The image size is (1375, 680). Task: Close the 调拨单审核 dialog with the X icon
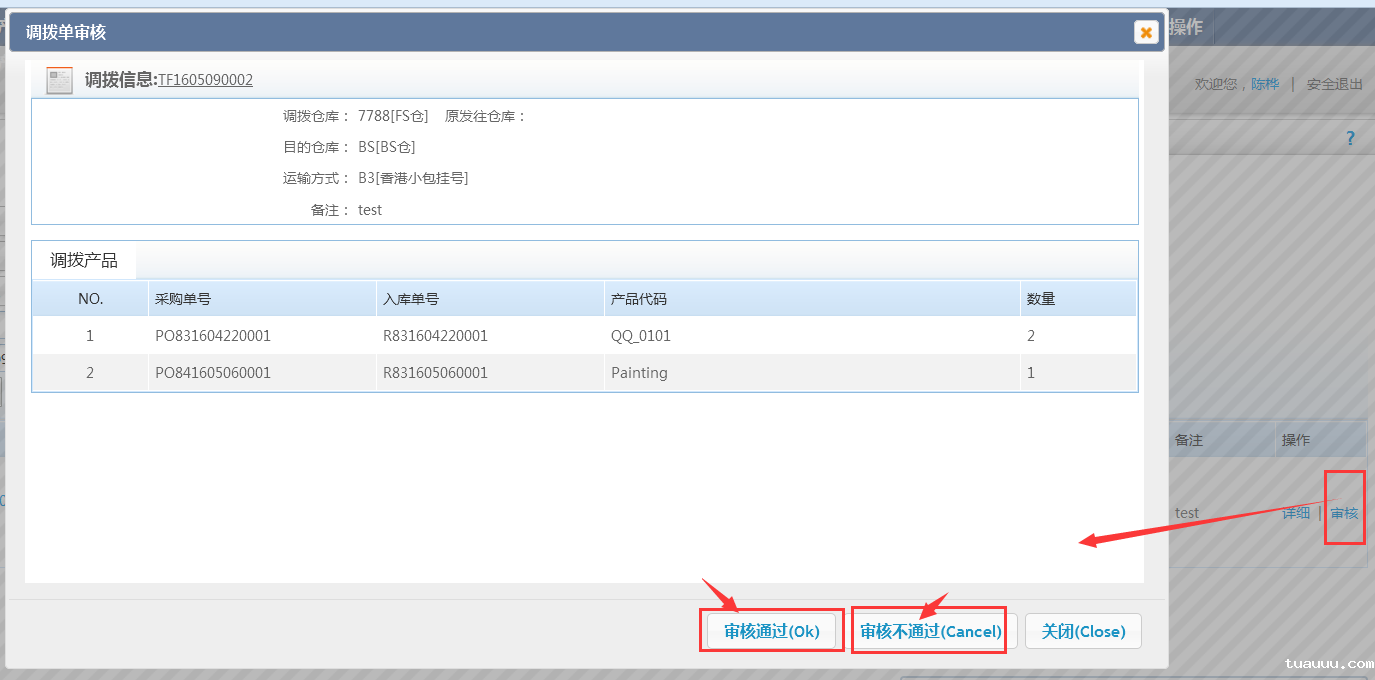(1146, 32)
